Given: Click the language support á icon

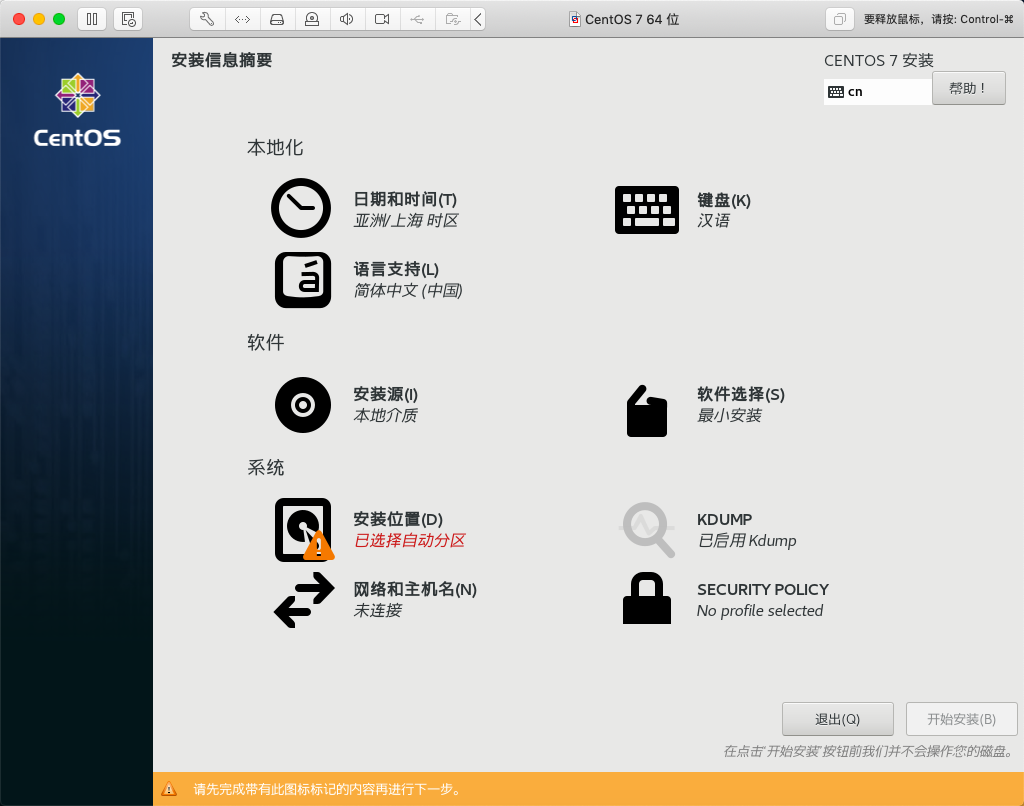Looking at the screenshot, I should pos(303,280).
